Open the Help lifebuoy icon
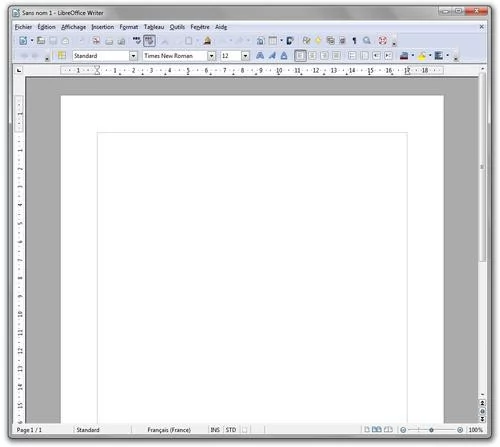Viewport: 500px width, 447px height. click(382, 41)
